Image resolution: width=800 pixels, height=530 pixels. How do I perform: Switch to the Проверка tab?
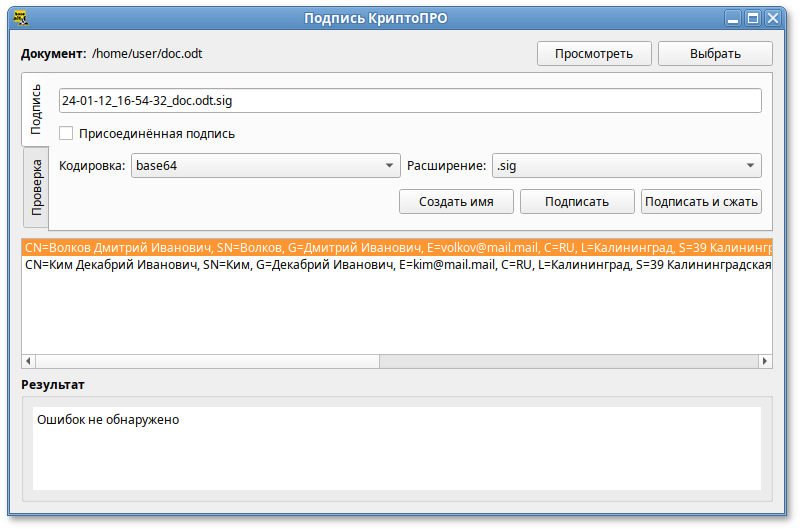(35, 188)
